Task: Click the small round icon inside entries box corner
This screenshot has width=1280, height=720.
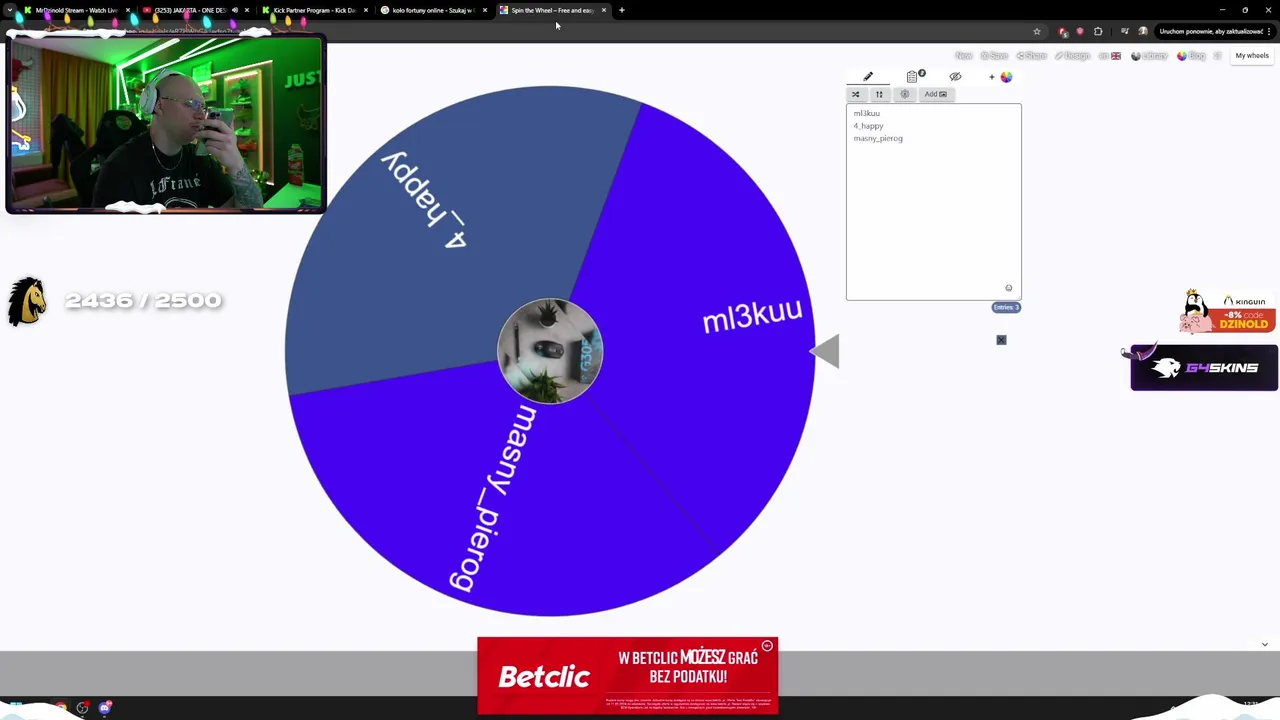Action: [1008, 288]
